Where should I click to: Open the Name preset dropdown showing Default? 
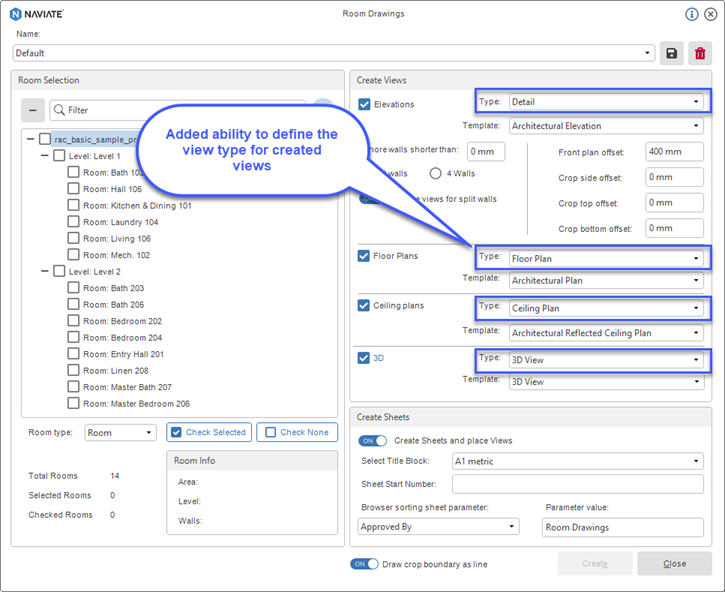[x=334, y=53]
